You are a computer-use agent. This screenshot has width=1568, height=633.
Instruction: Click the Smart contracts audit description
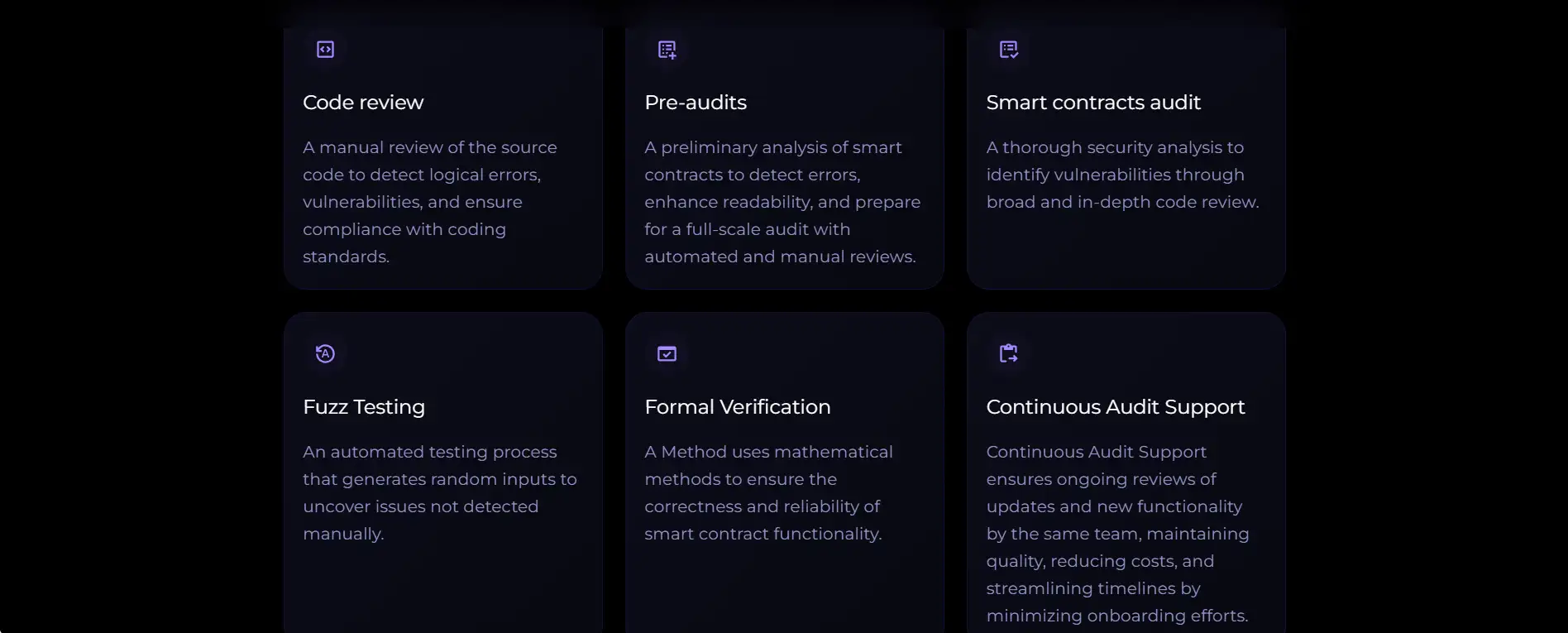(x=1122, y=175)
